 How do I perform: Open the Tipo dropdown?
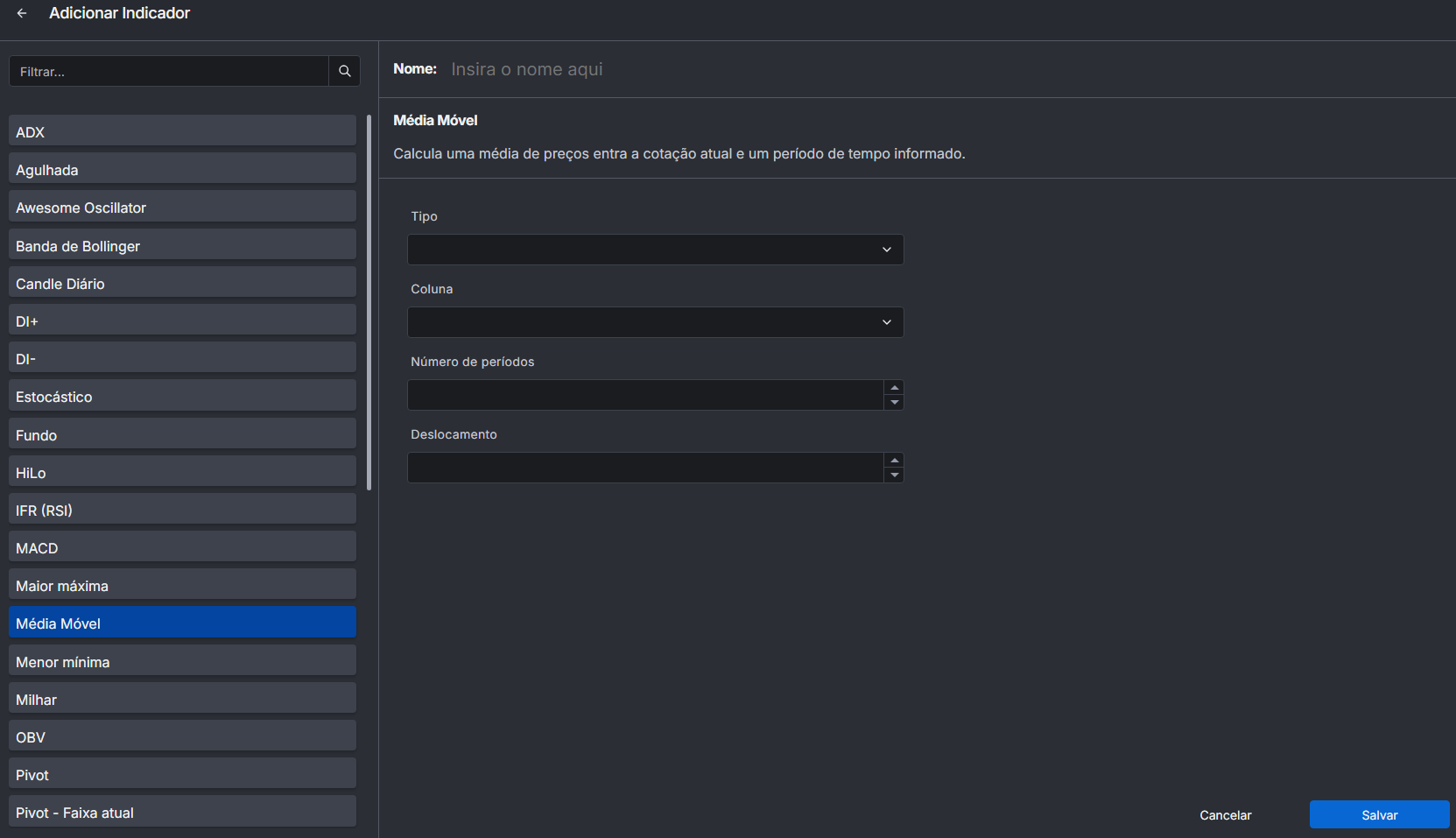click(x=655, y=250)
